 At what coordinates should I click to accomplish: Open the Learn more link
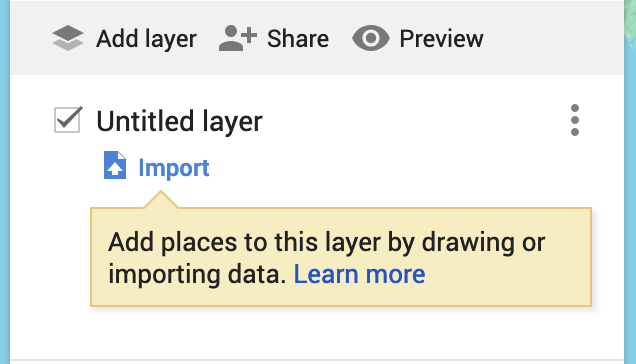(x=359, y=274)
